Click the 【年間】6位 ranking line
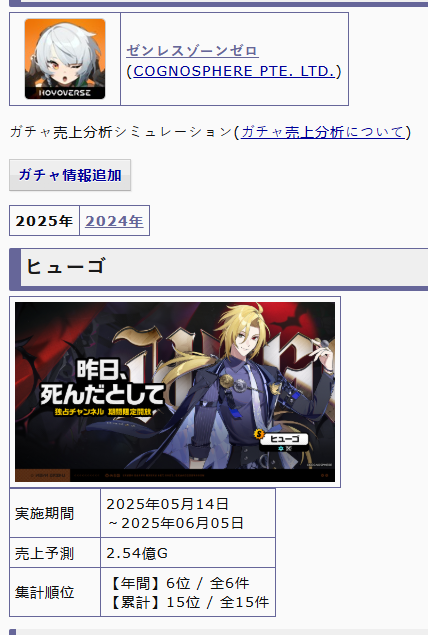The image size is (428, 635). 178,583
